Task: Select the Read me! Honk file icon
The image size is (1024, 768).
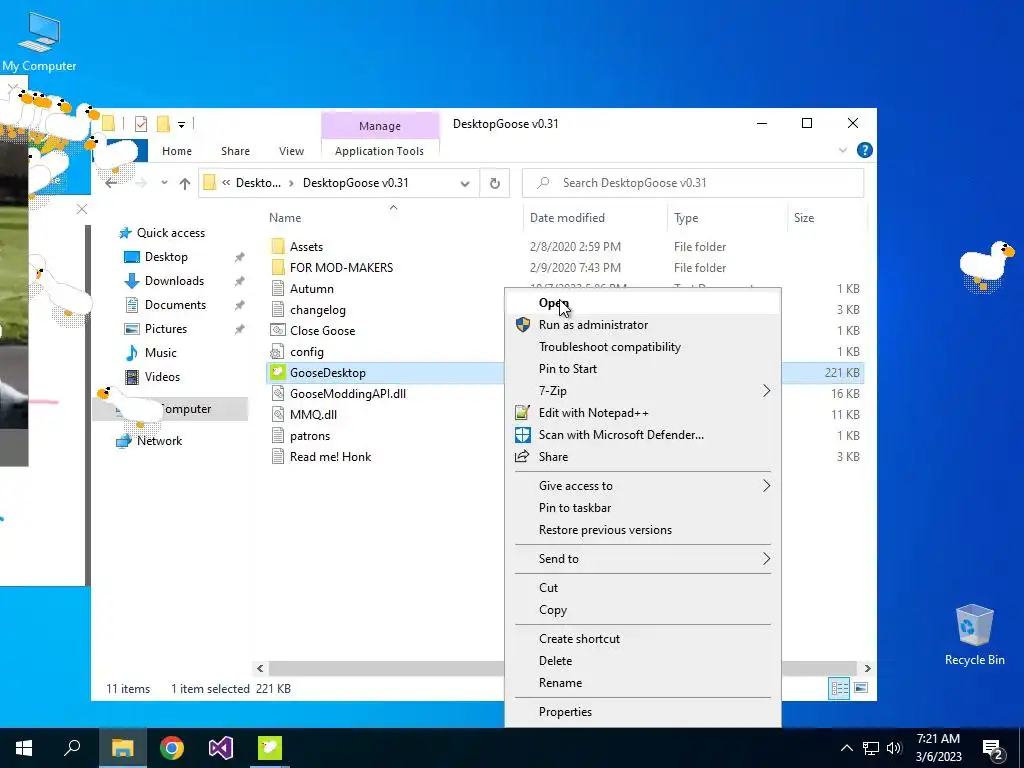Action: pyautogui.click(x=278, y=456)
